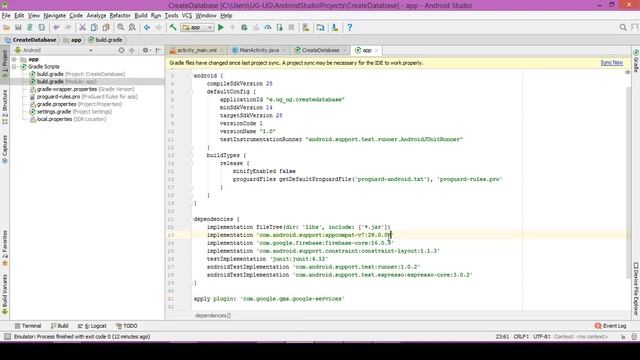This screenshot has height=360, width=640.
Task: Open the Refactor menu
Action: point(120,16)
